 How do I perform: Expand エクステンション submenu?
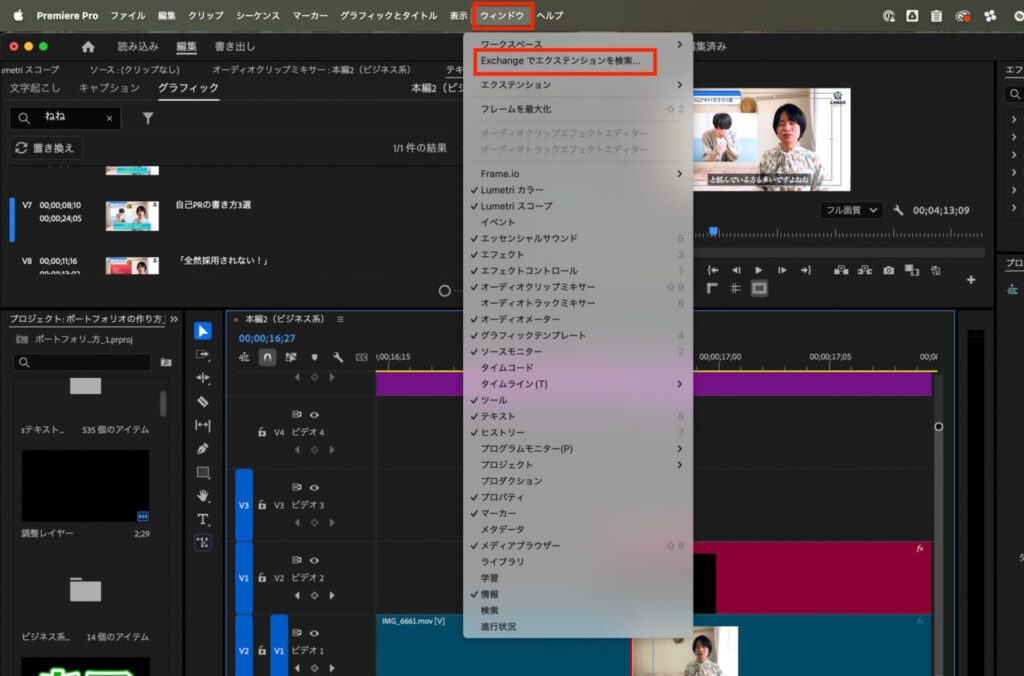(577, 85)
